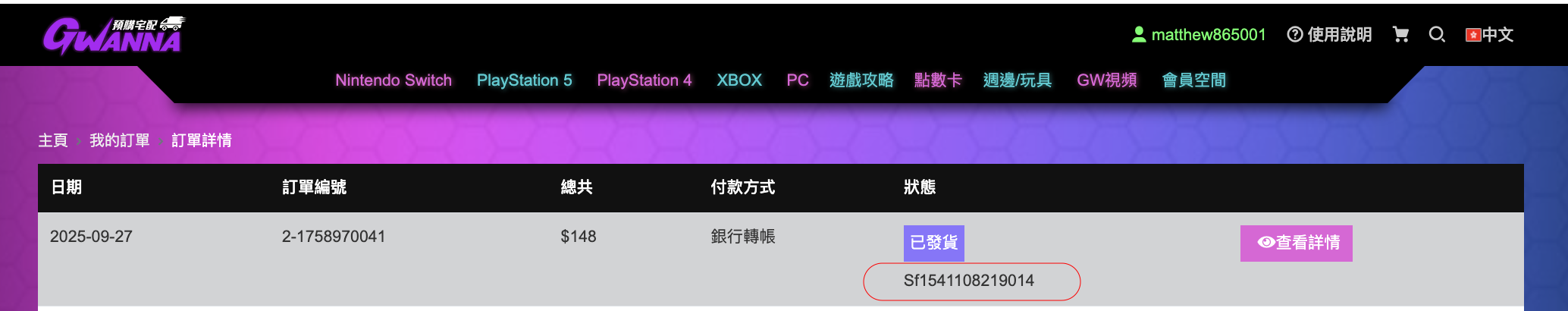Screen dimensions: 1568x311
Task: Click tracking number Sf1541108219014
Action: click(968, 281)
